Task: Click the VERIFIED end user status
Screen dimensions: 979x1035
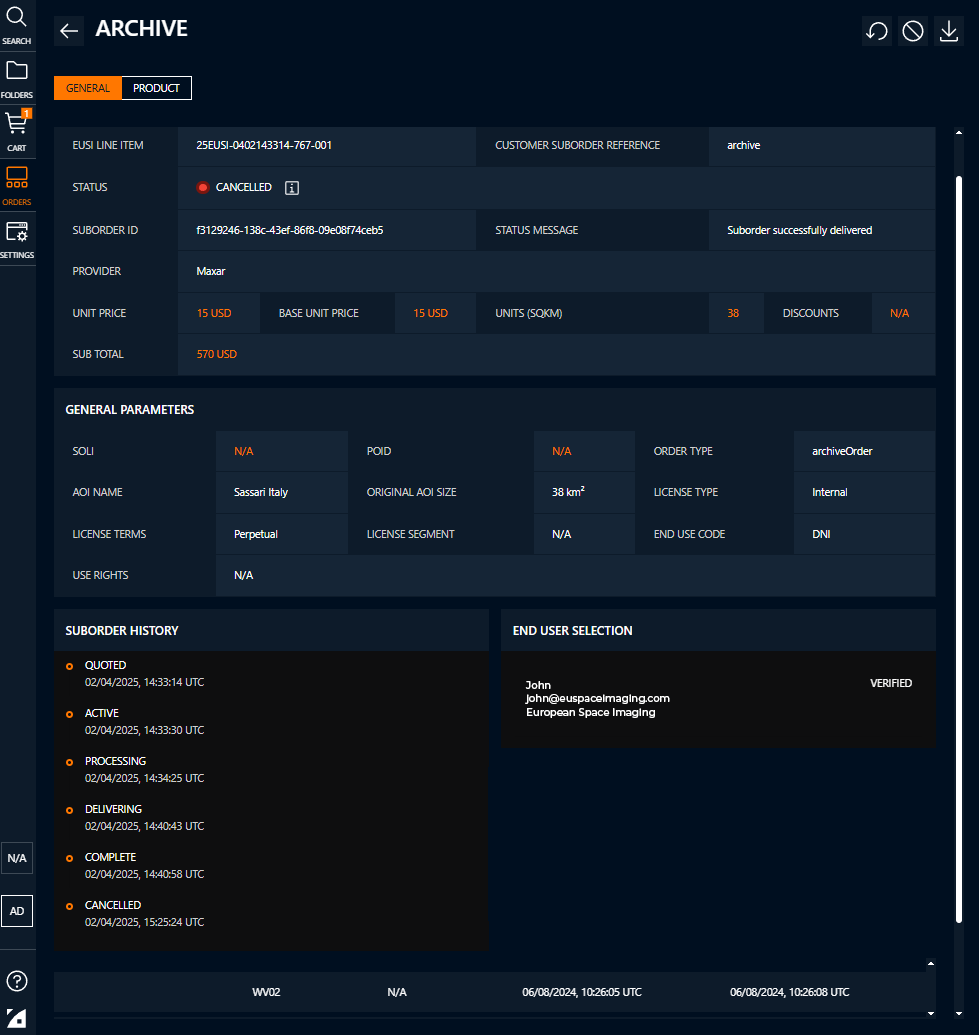Action: click(x=891, y=683)
